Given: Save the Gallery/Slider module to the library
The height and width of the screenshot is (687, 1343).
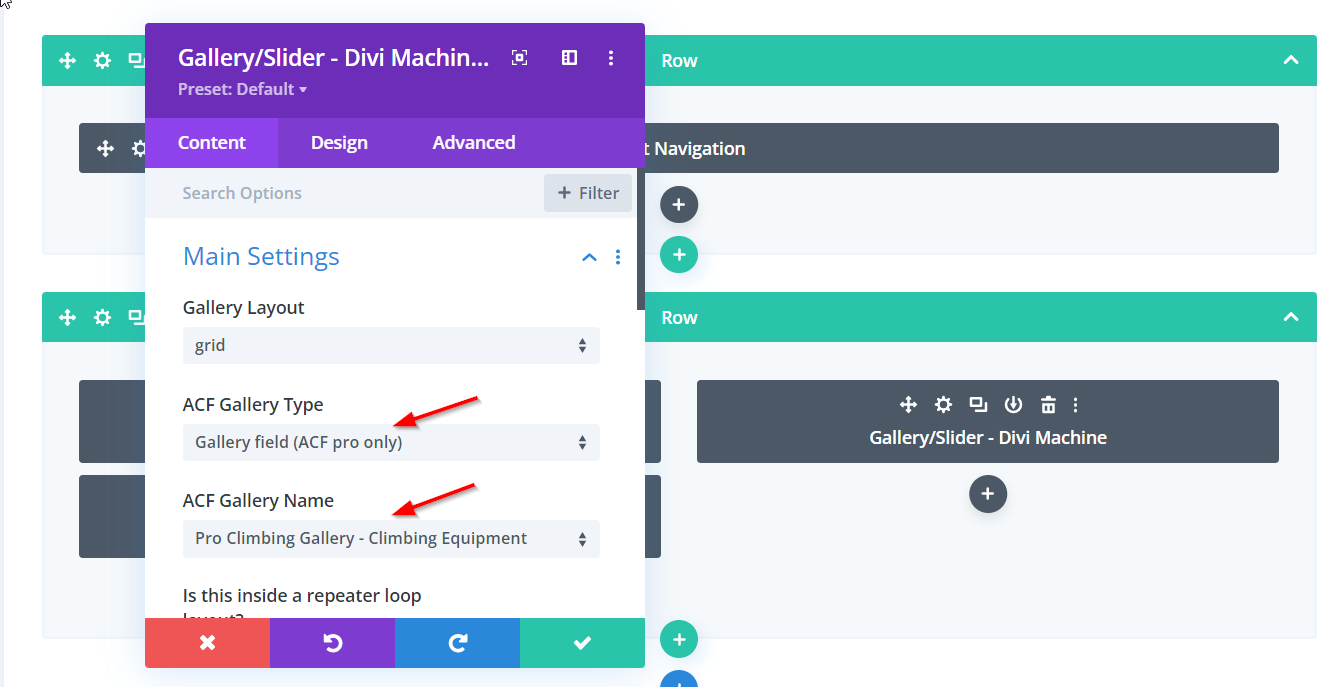Looking at the screenshot, I should (1013, 405).
